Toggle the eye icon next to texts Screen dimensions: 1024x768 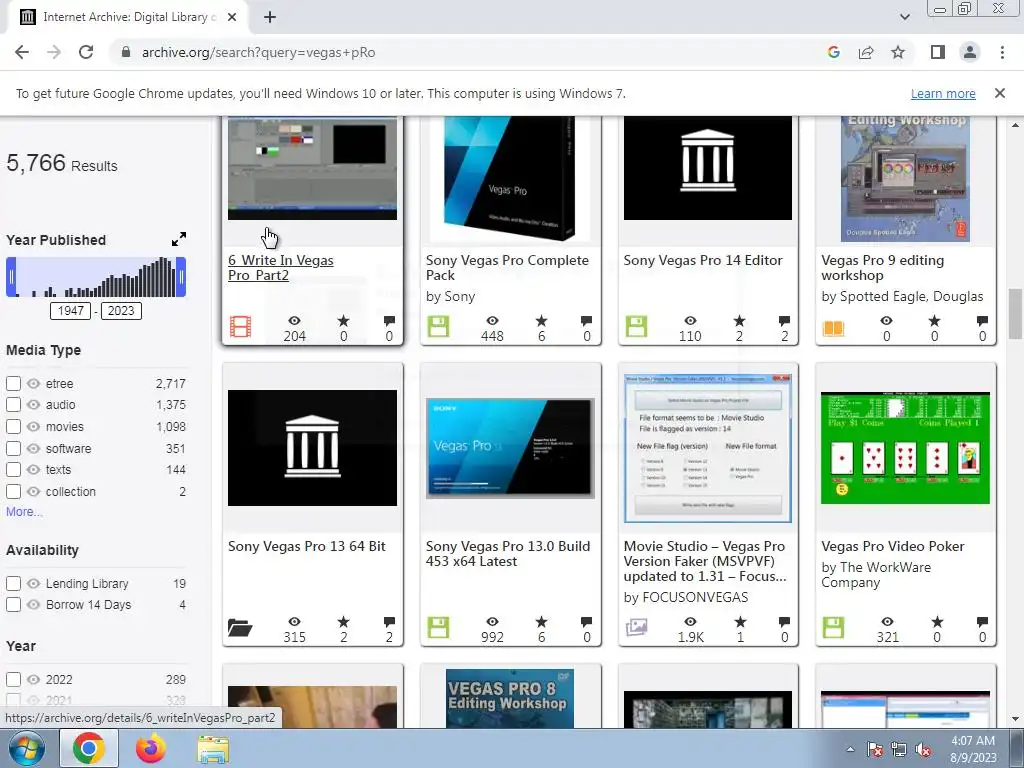point(33,470)
